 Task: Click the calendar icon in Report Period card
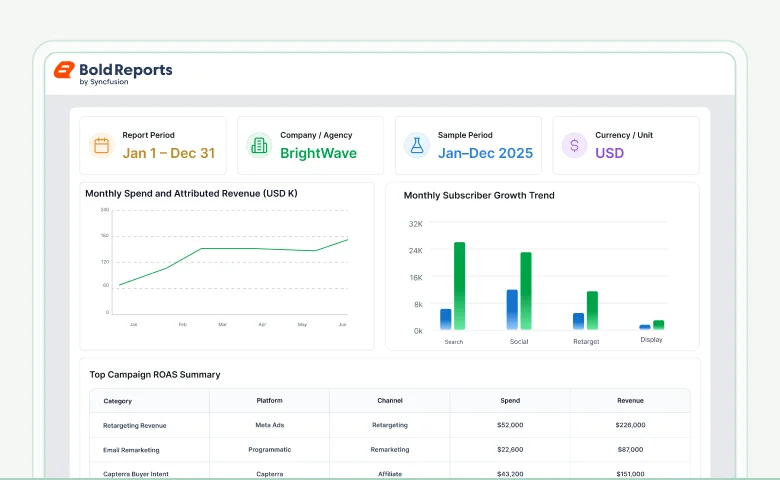click(x=101, y=145)
